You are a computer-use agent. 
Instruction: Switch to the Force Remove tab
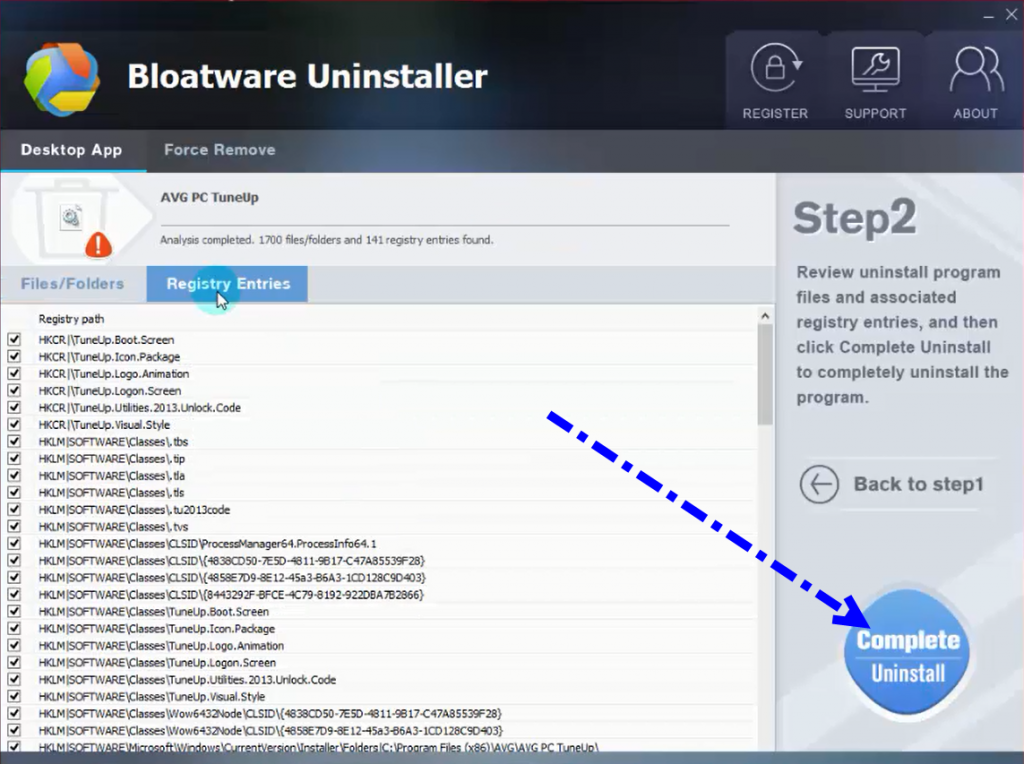219,150
